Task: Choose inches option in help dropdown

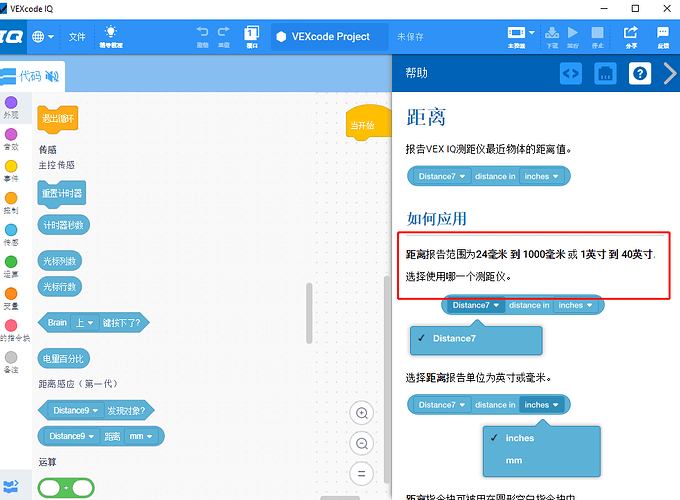Action: point(542,438)
